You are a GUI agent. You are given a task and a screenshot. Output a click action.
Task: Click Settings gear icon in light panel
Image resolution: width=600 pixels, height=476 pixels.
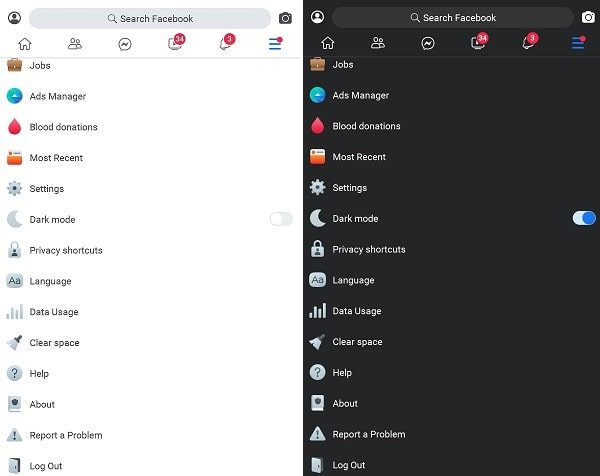(15, 189)
